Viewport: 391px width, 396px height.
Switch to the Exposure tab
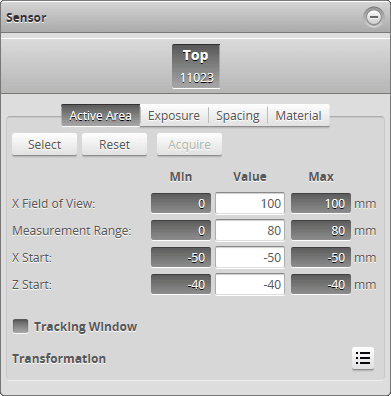pyautogui.click(x=174, y=115)
